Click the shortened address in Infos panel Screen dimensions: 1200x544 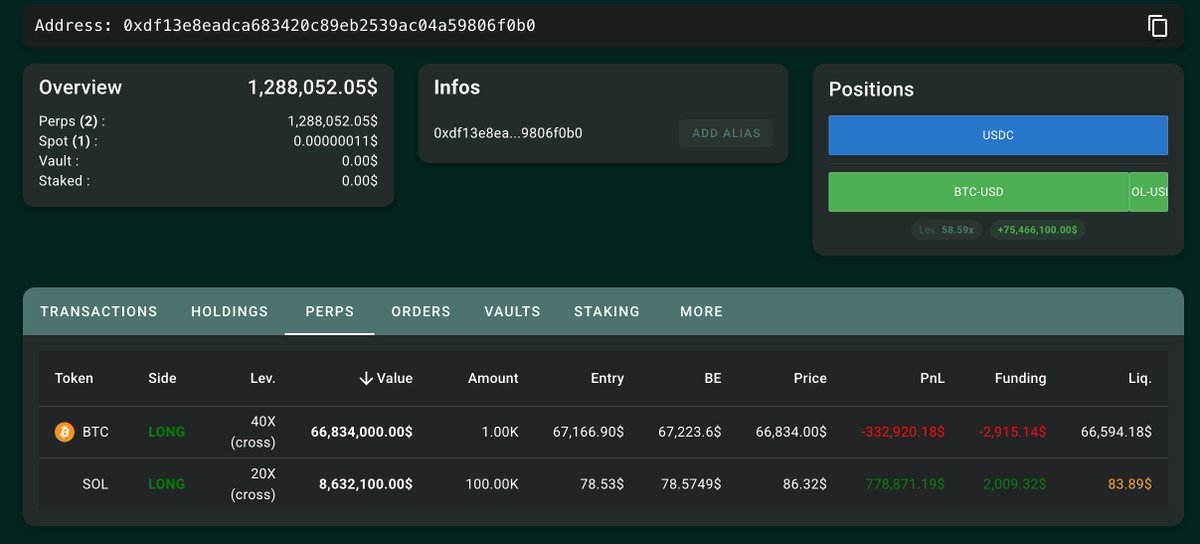click(x=508, y=133)
